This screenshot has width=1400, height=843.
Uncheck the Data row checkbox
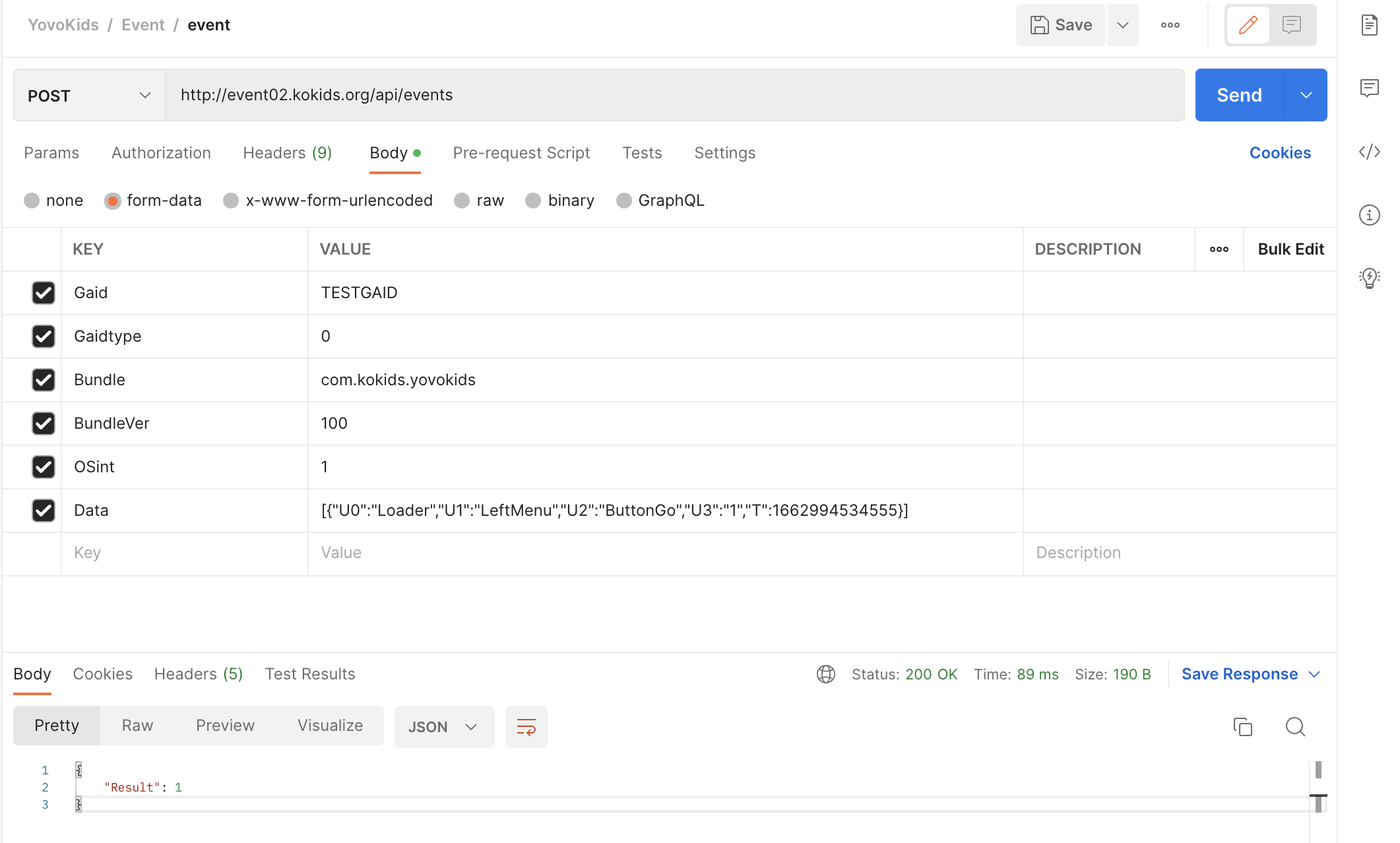pyautogui.click(x=44, y=511)
